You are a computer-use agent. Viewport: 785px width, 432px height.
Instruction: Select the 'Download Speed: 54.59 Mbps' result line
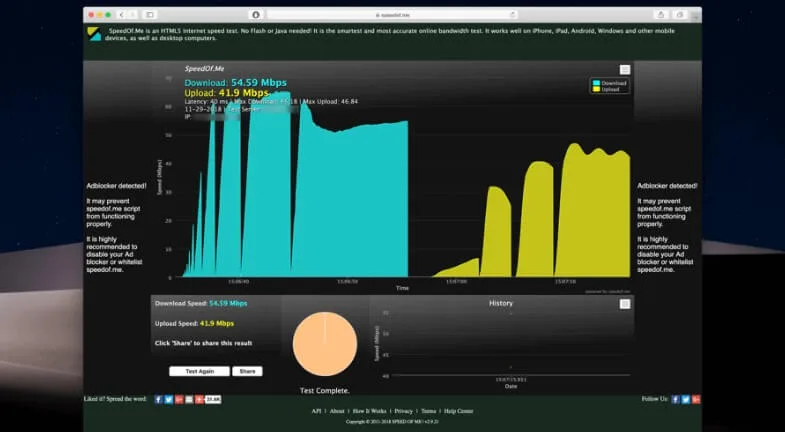click(x=201, y=303)
